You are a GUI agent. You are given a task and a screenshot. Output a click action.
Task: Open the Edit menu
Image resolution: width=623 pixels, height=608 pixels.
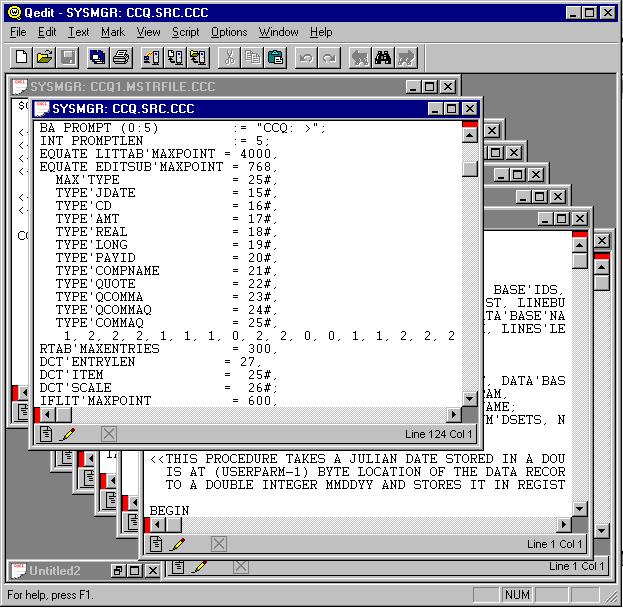pos(47,32)
